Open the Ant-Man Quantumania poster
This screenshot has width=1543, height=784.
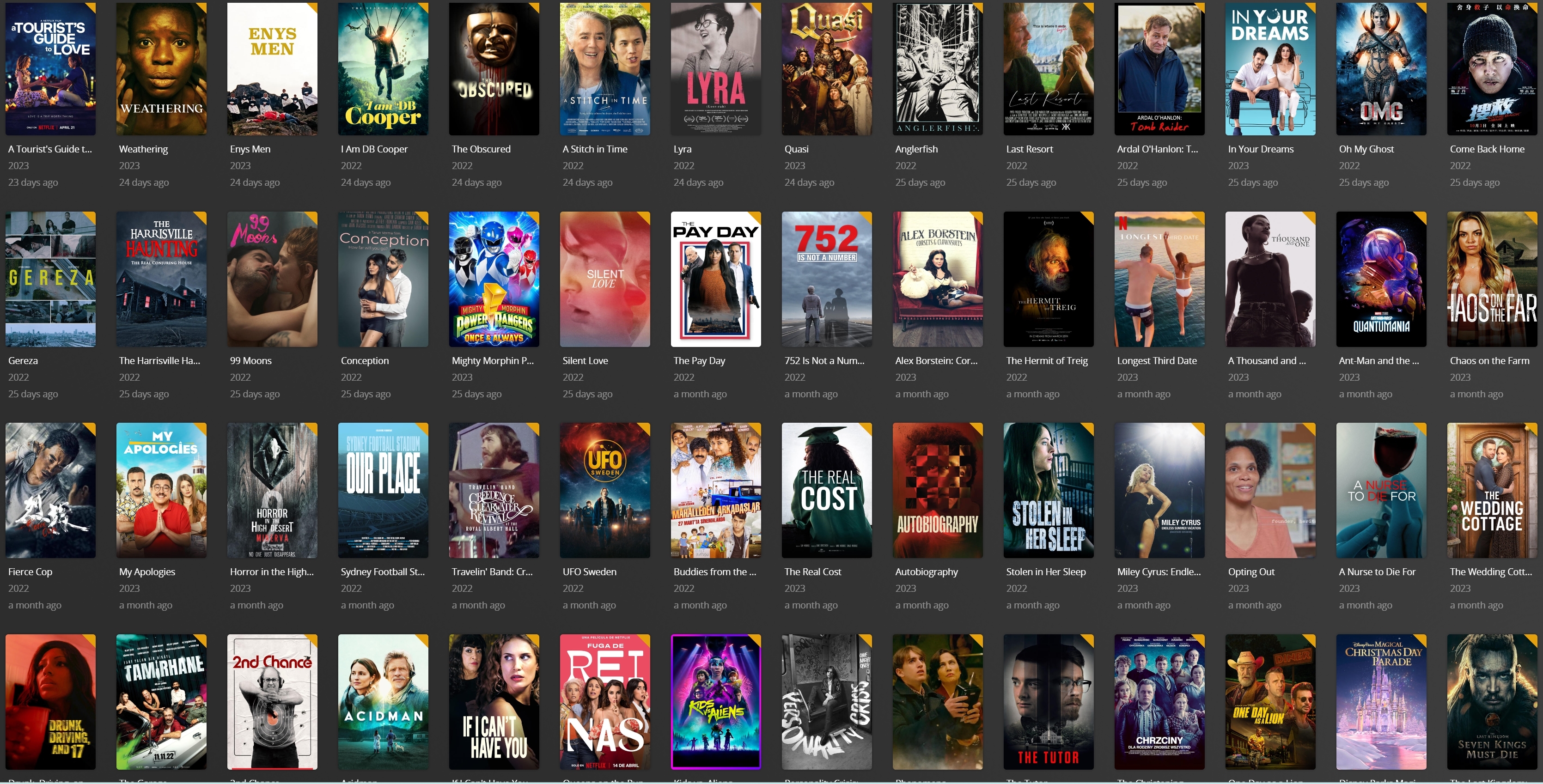pos(1381,279)
